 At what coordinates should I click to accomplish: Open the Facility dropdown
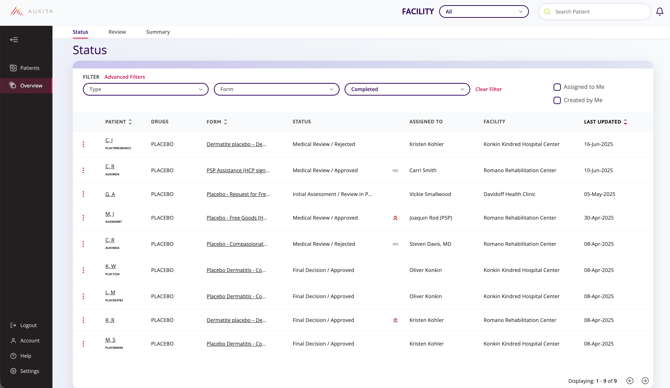point(484,12)
